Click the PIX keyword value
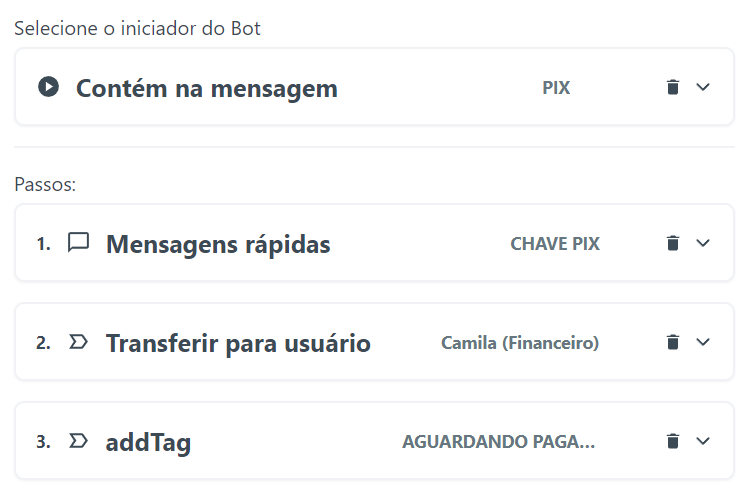The width and height of the screenshot is (744, 499). [x=556, y=88]
